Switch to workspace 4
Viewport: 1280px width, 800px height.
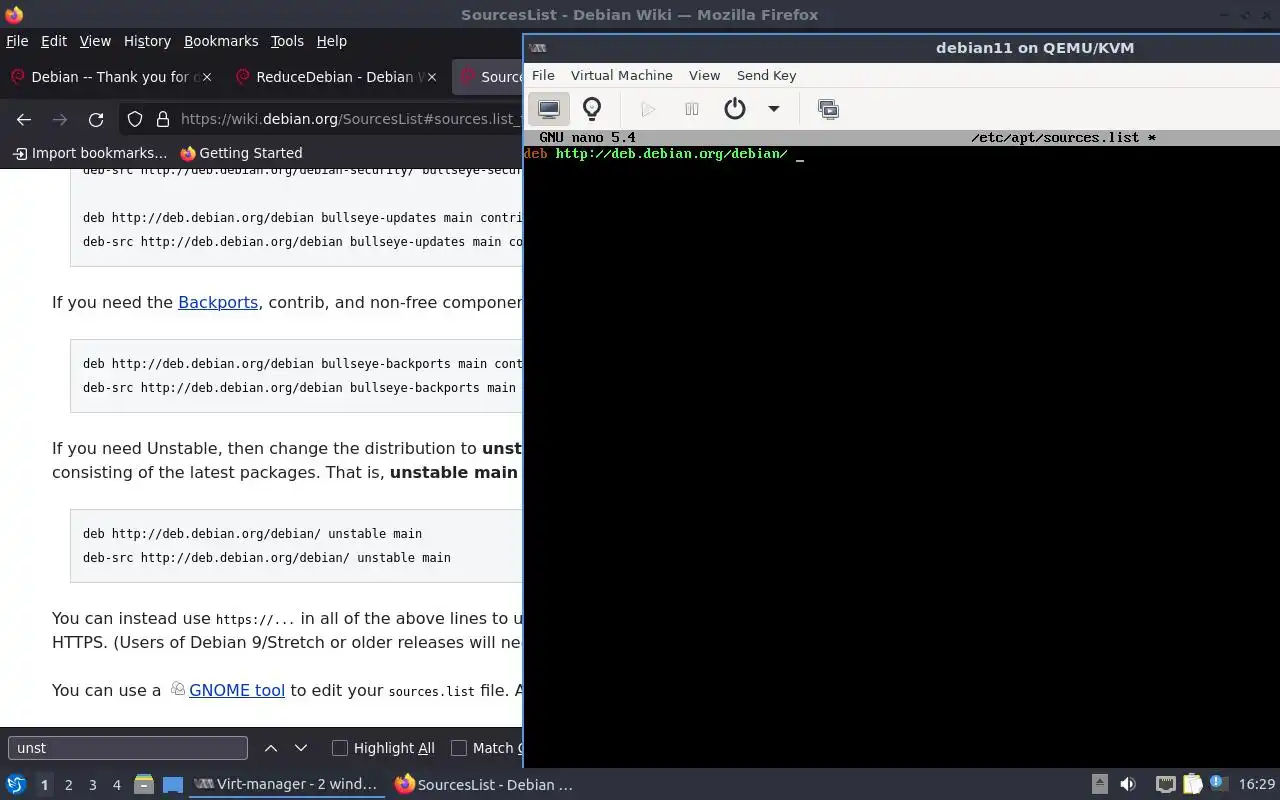[116, 785]
